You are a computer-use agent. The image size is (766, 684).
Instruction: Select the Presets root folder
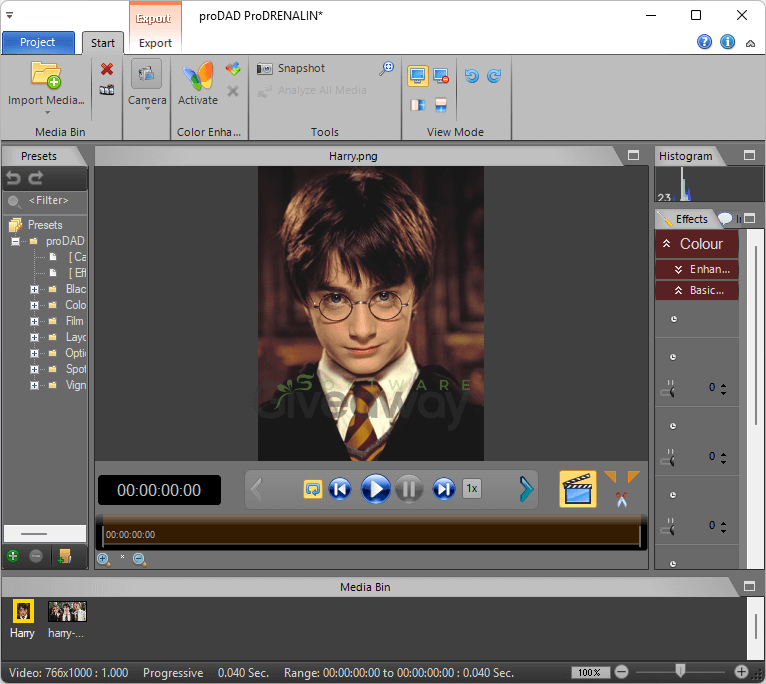coord(36,225)
